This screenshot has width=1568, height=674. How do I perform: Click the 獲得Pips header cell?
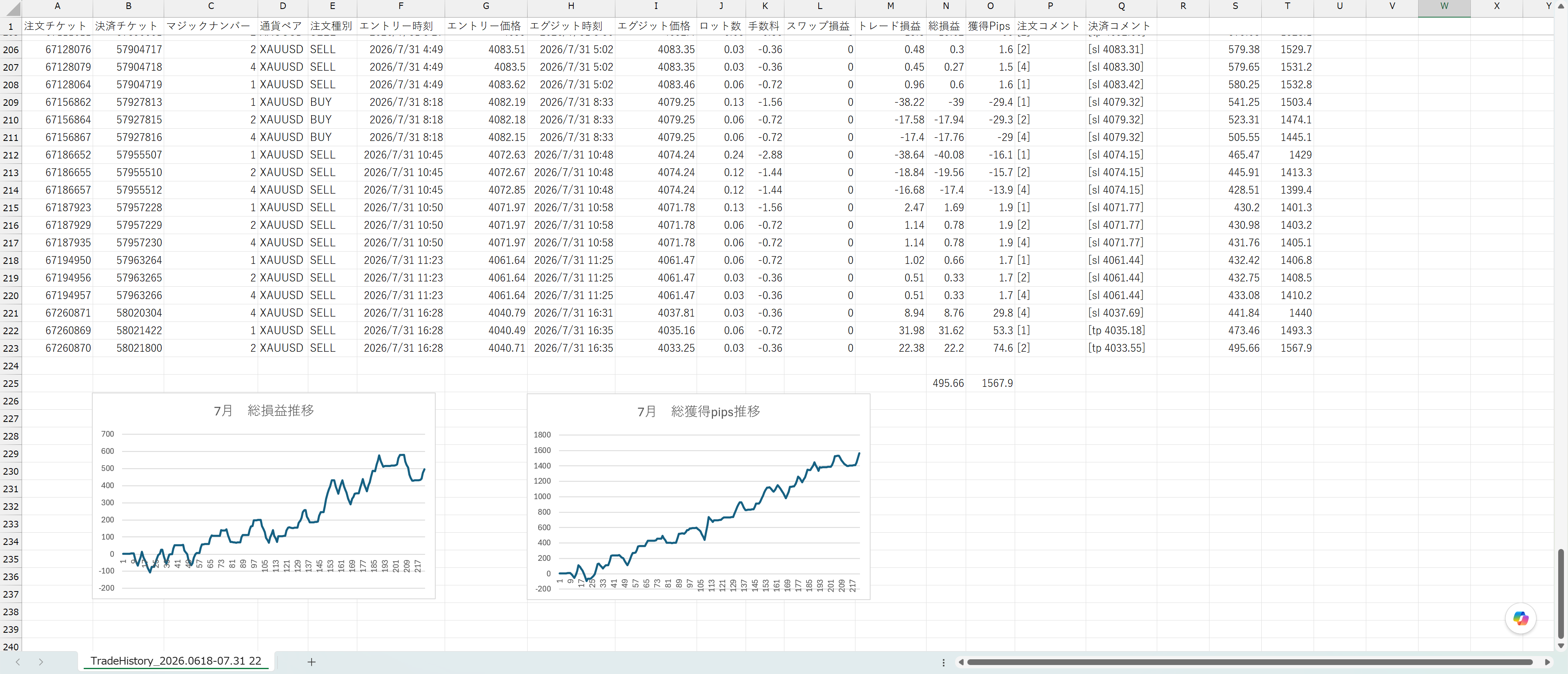[990, 26]
